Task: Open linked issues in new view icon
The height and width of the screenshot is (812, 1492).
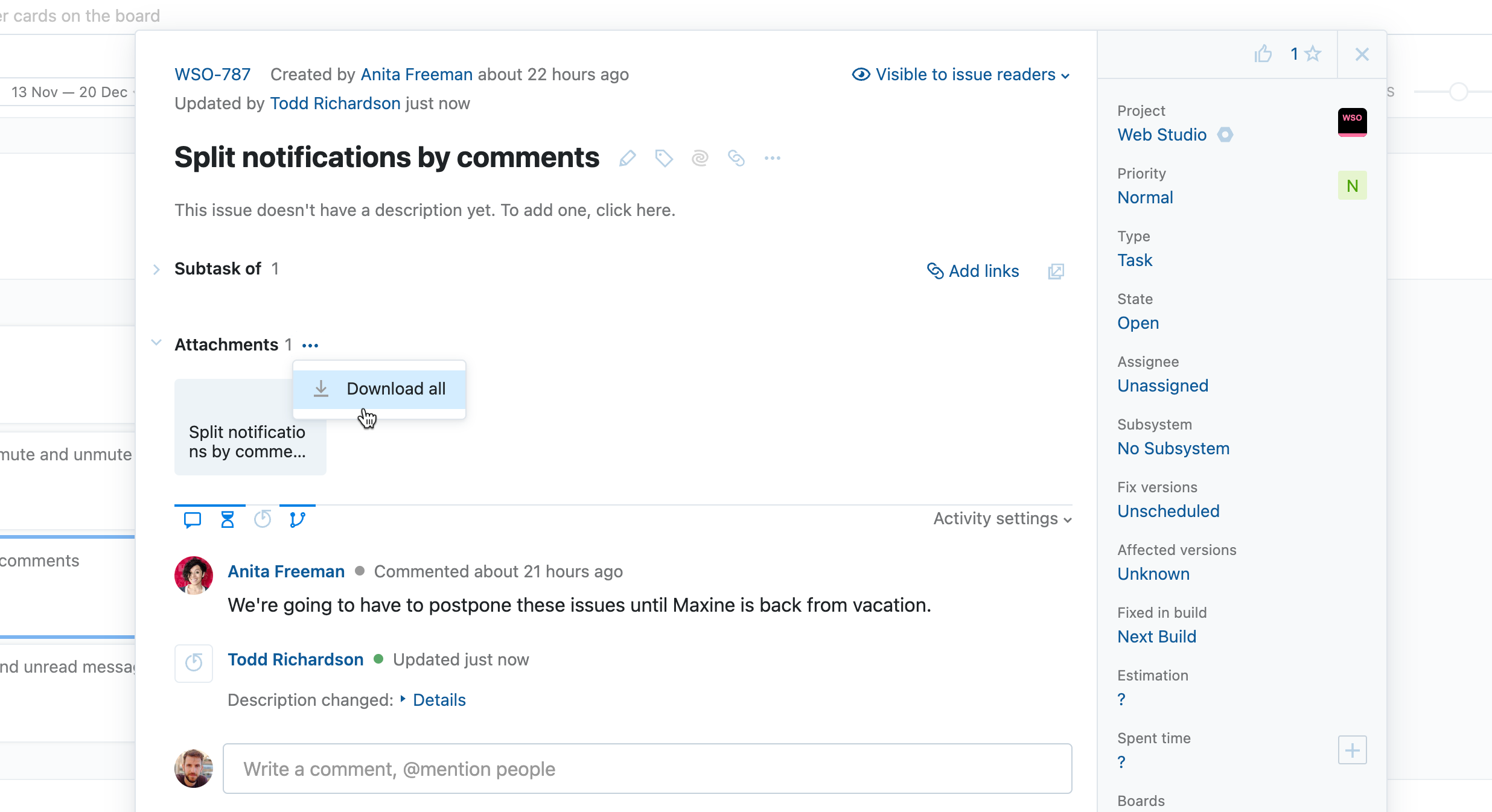Action: (x=1055, y=271)
